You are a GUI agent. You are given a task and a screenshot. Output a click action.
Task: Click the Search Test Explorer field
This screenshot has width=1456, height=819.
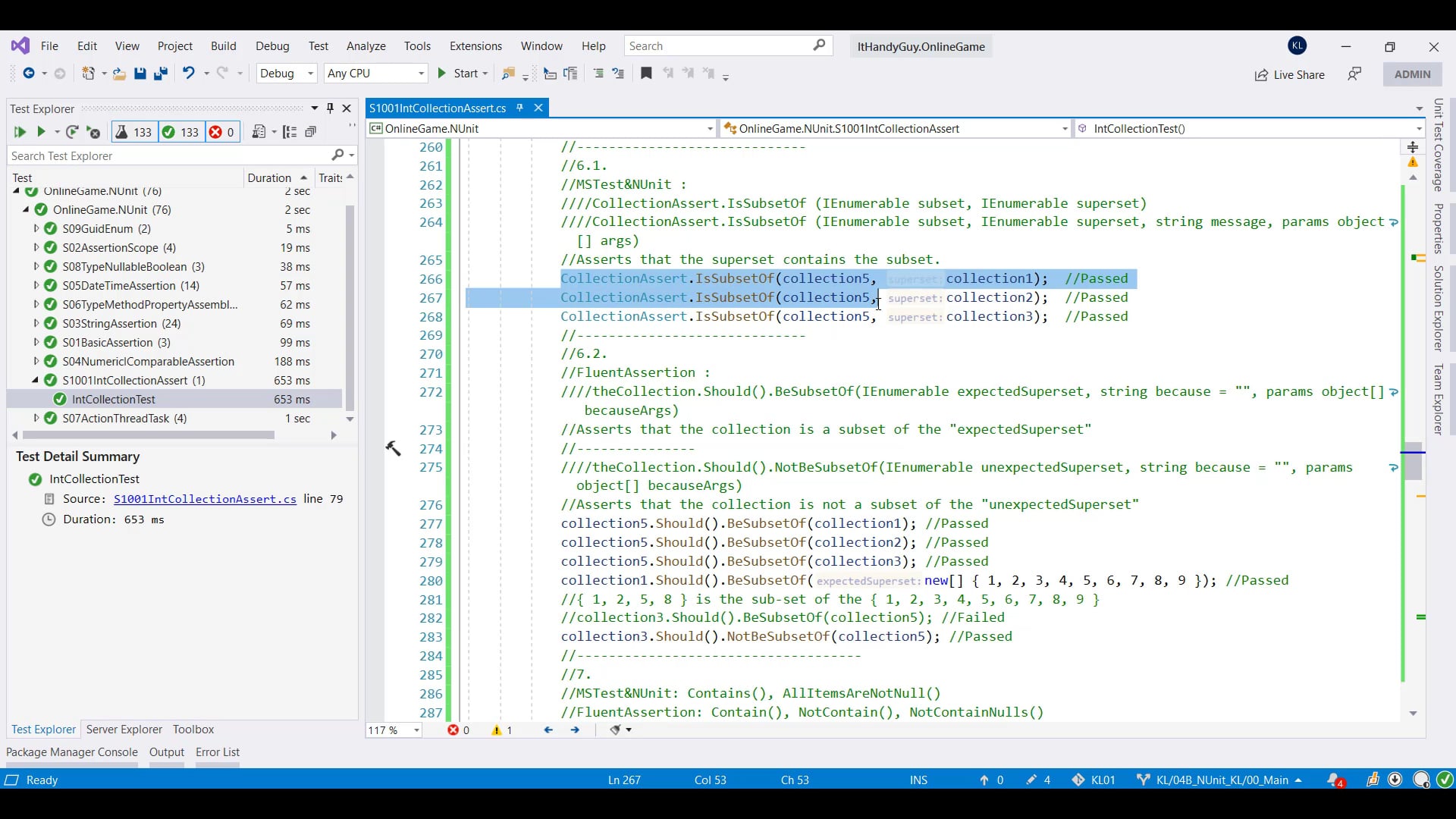(x=167, y=156)
